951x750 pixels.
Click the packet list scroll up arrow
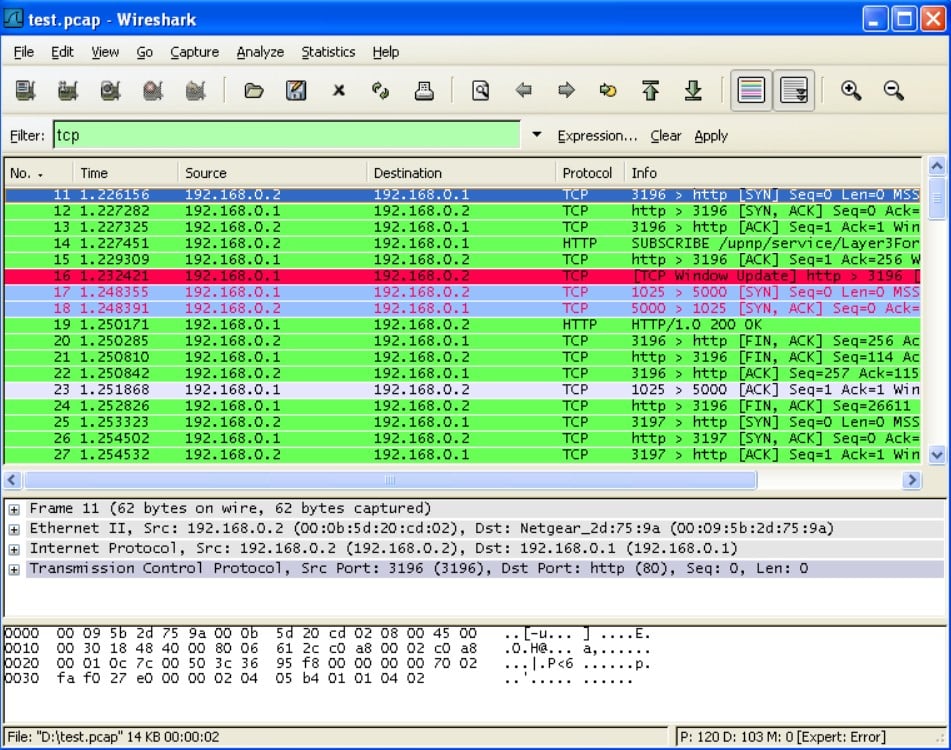click(936, 166)
